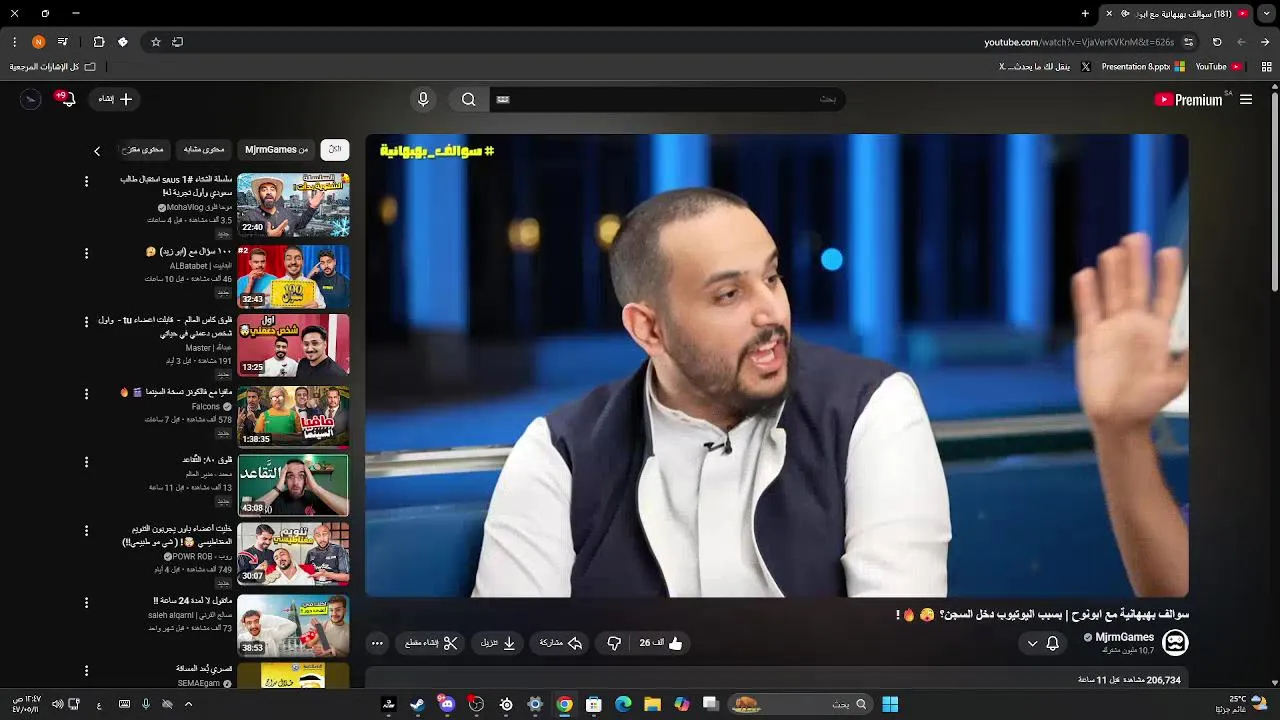Viewport: 1280px width, 720px height.
Task: Open the all bookmarks folder
Action: [x=52, y=67]
